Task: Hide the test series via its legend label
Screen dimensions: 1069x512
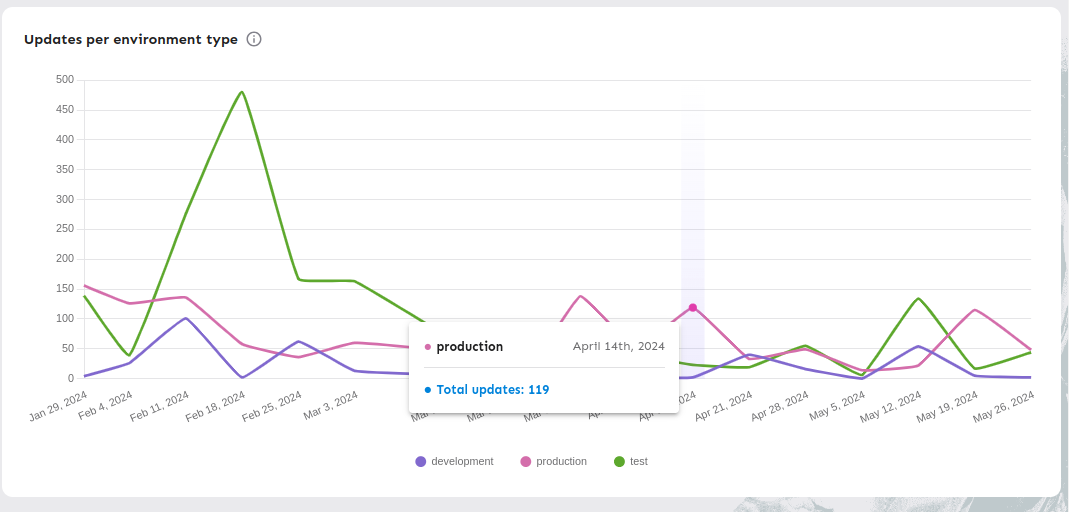Action: [639, 462]
